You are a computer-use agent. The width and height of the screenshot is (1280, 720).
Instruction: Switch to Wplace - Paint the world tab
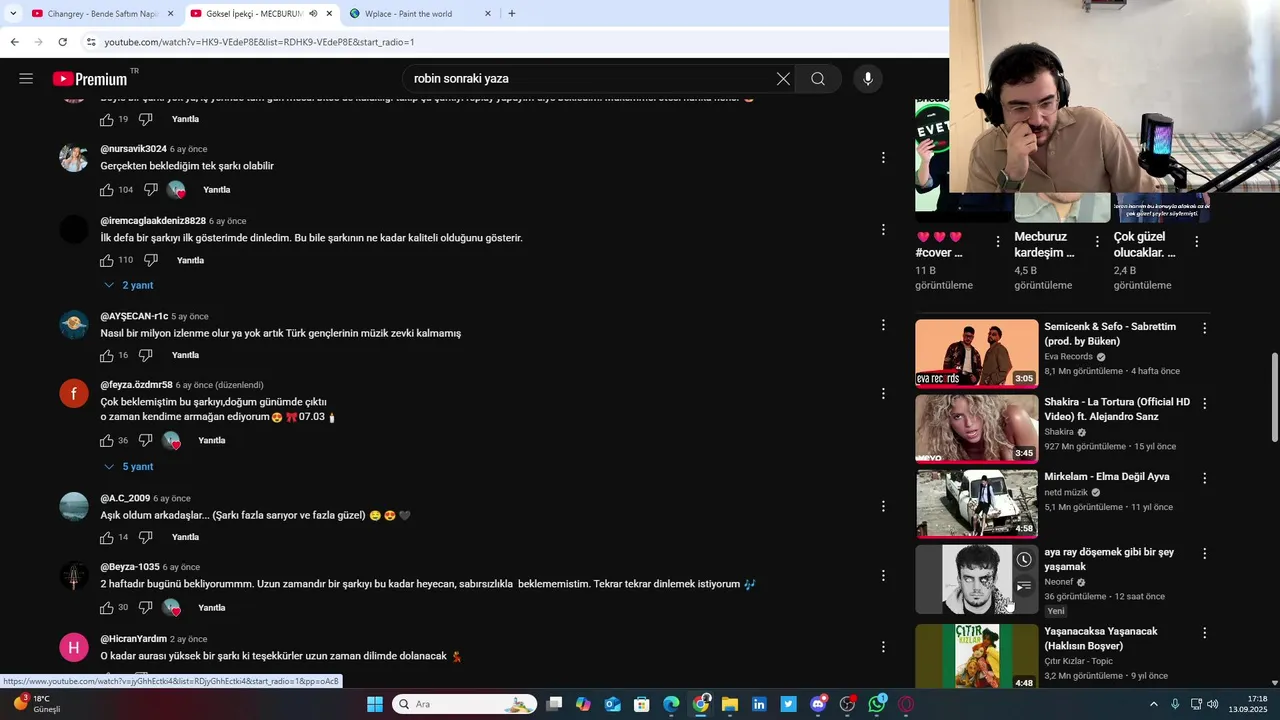click(420, 14)
